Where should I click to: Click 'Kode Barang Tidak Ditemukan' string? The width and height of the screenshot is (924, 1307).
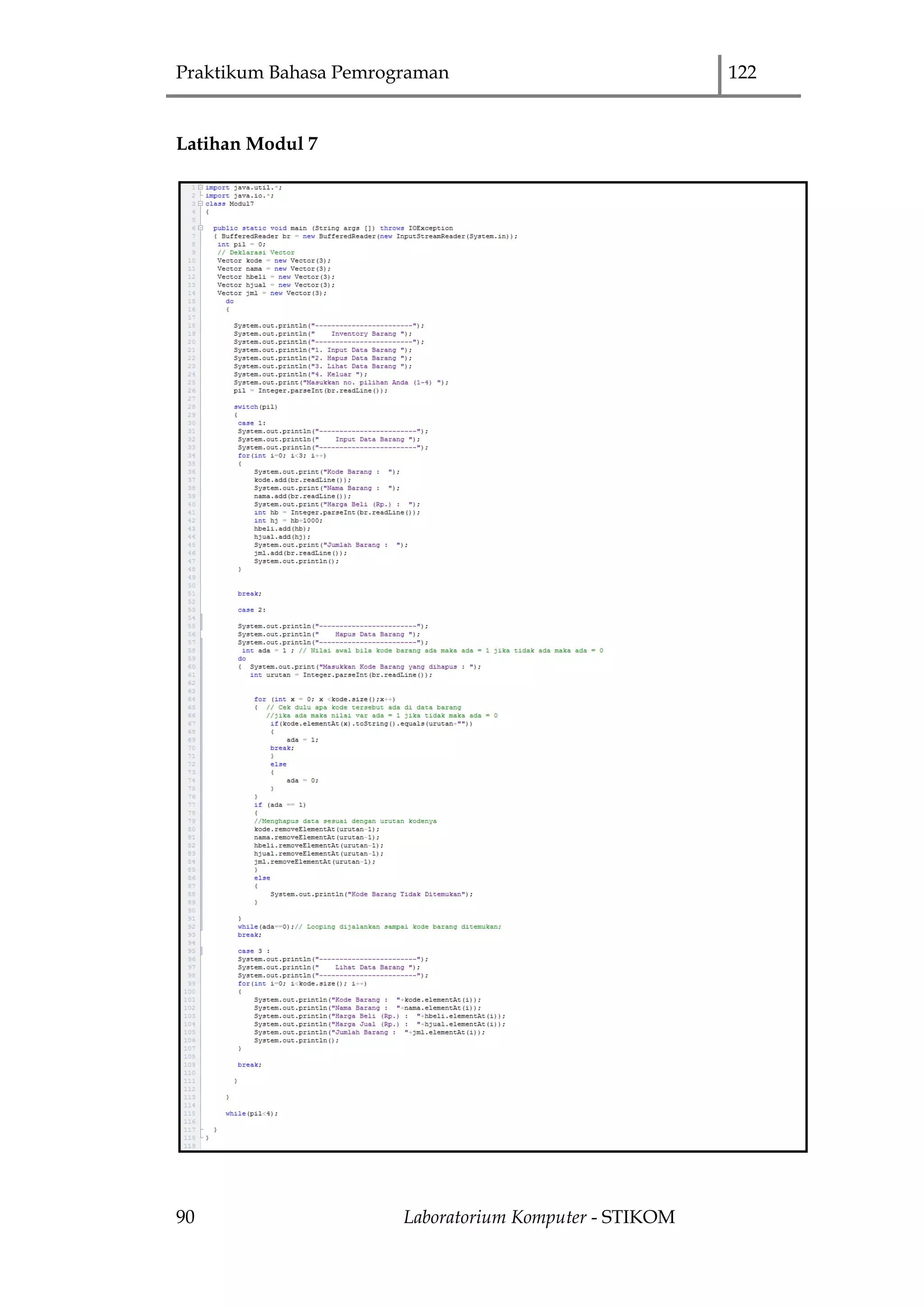tap(406, 895)
